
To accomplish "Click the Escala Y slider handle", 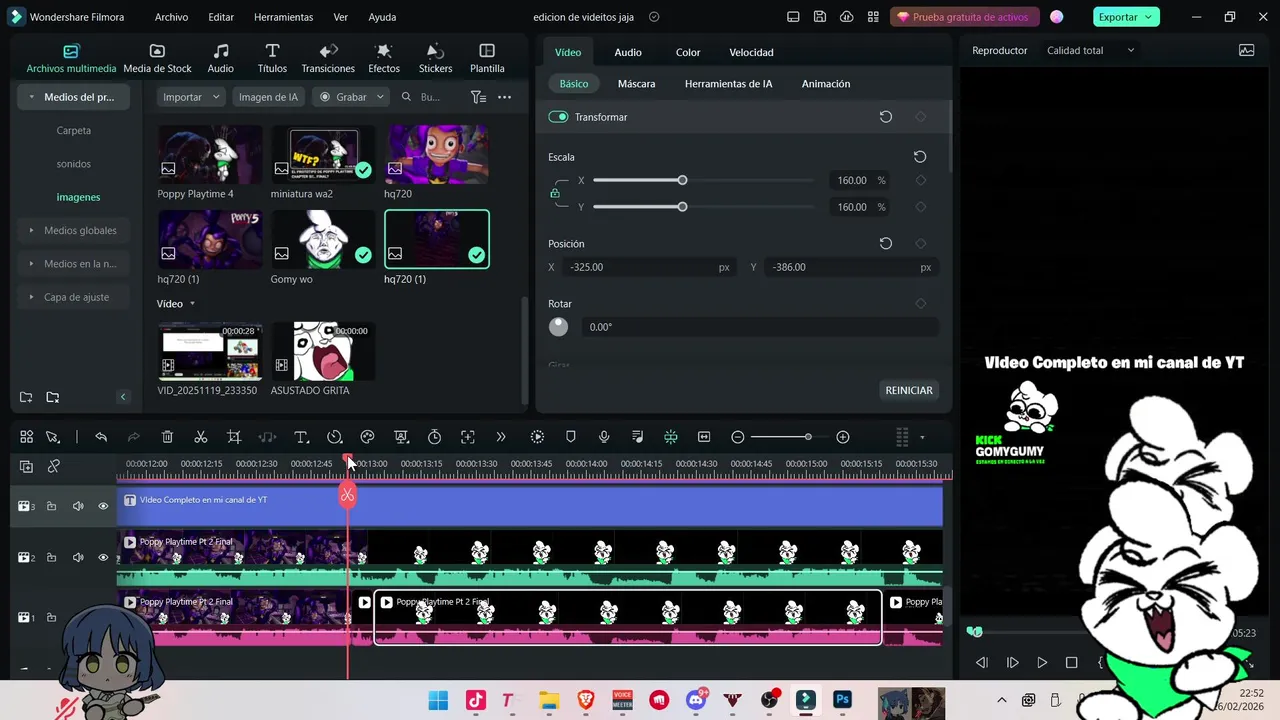I will [682, 207].
